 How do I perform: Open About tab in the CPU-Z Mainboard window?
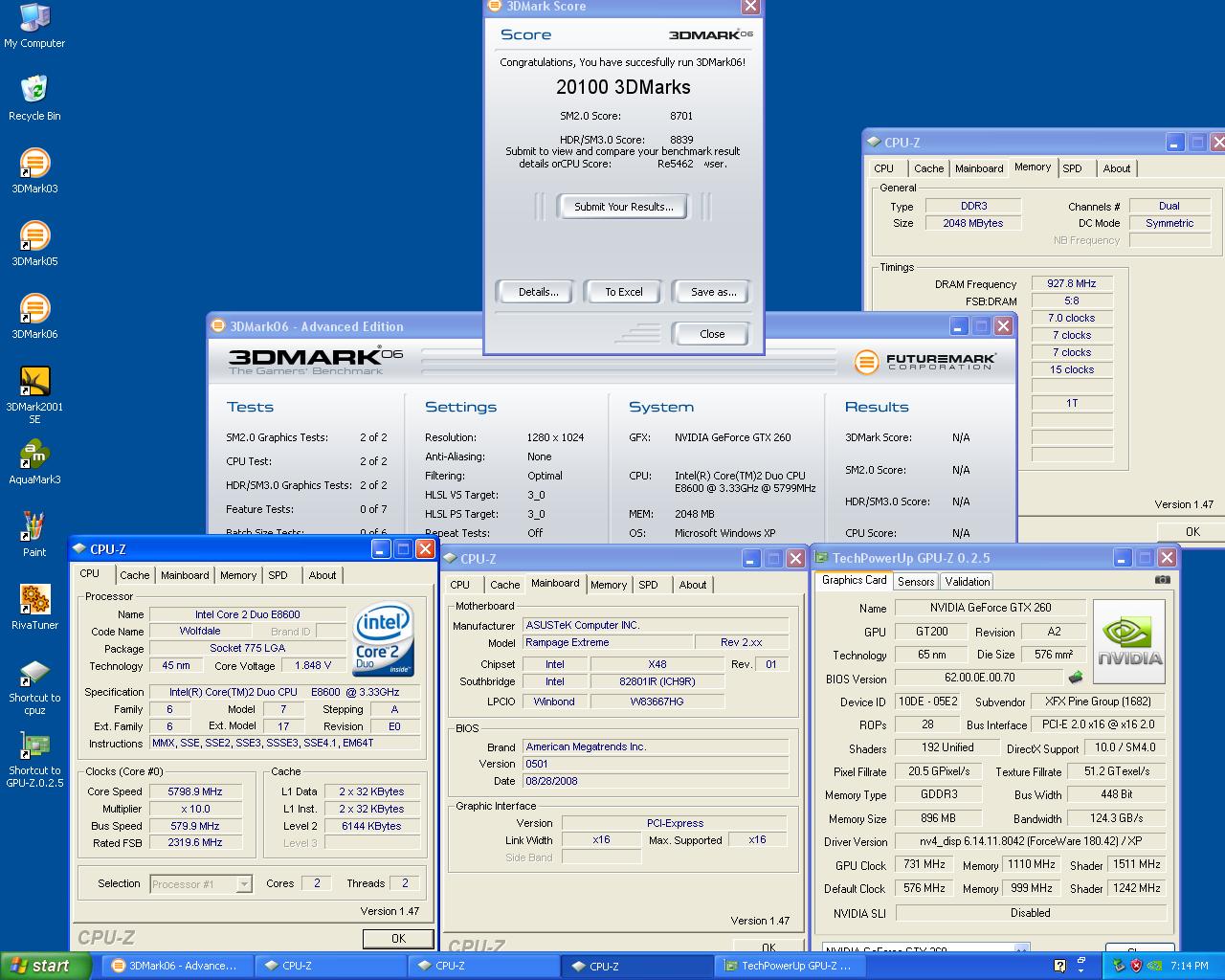coord(692,585)
